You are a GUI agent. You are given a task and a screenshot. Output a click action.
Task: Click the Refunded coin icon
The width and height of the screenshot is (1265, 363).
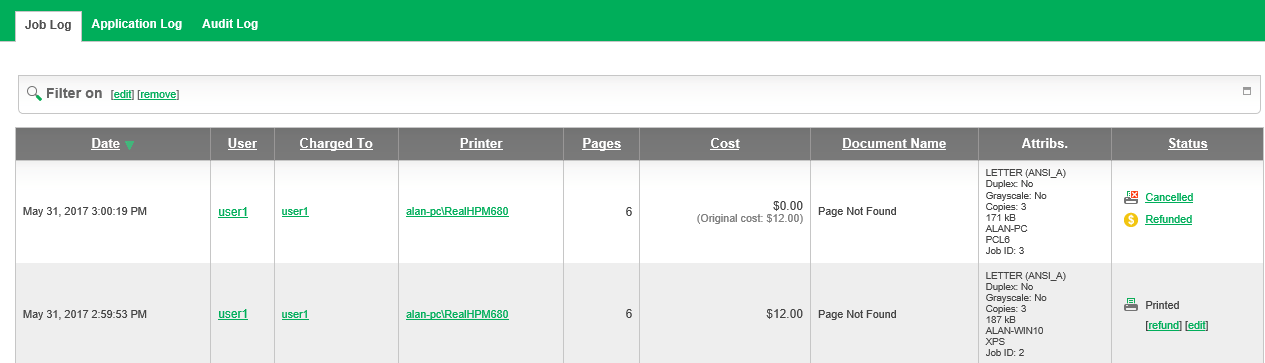point(1131,220)
